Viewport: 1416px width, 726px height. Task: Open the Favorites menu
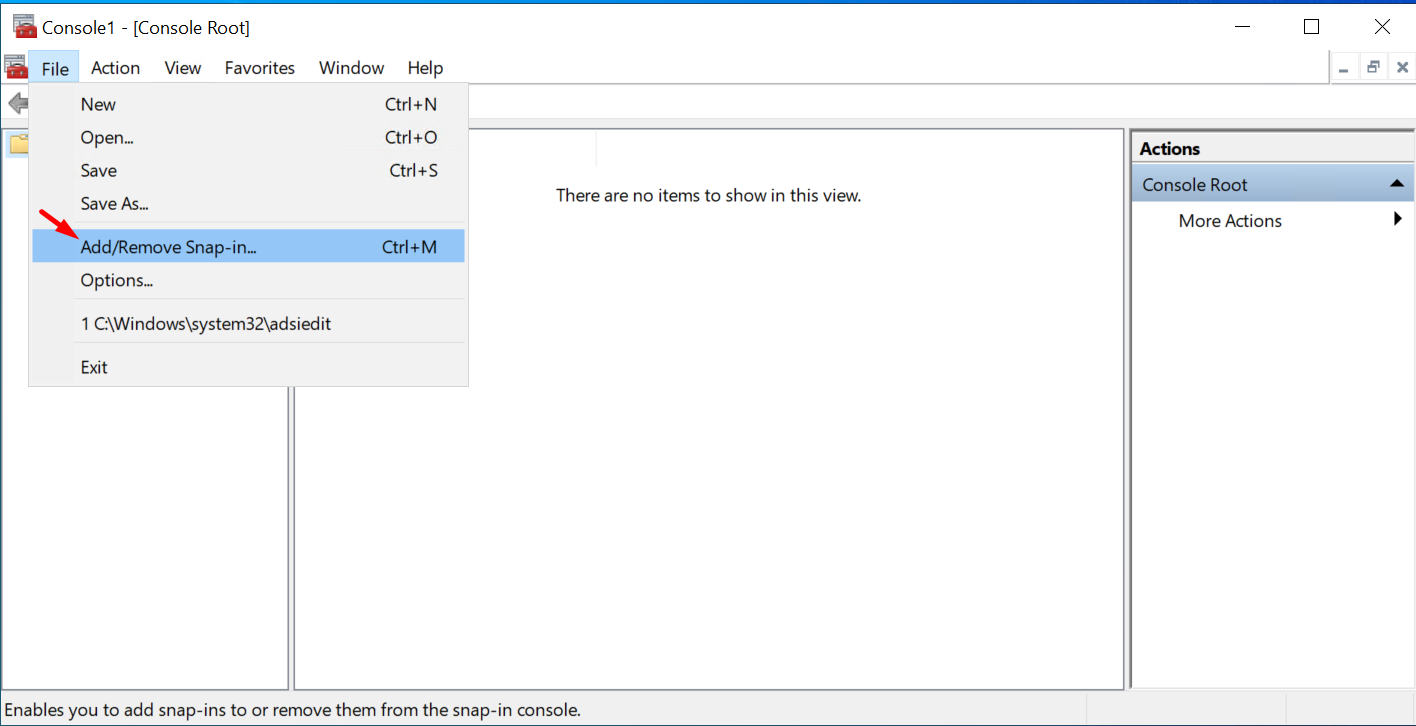[259, 68]
